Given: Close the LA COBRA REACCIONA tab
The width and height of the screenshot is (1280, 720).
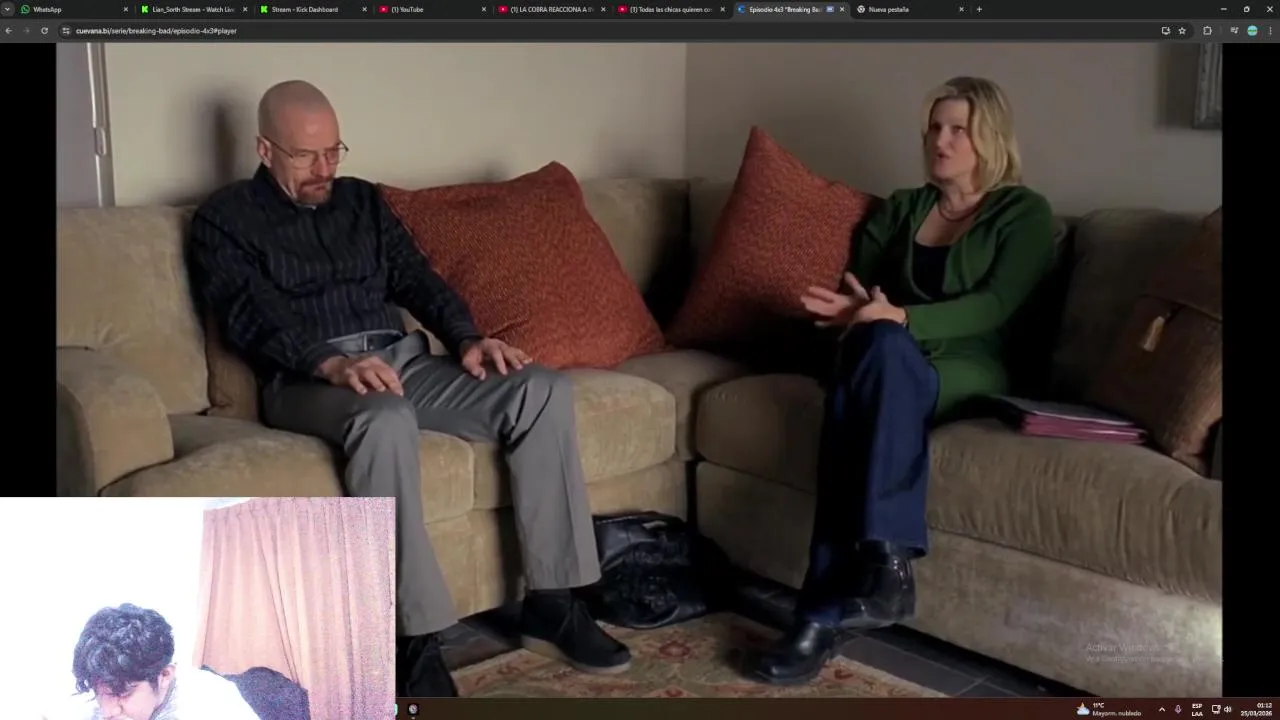Looking at the screenshot, I should tap(603, 9).
